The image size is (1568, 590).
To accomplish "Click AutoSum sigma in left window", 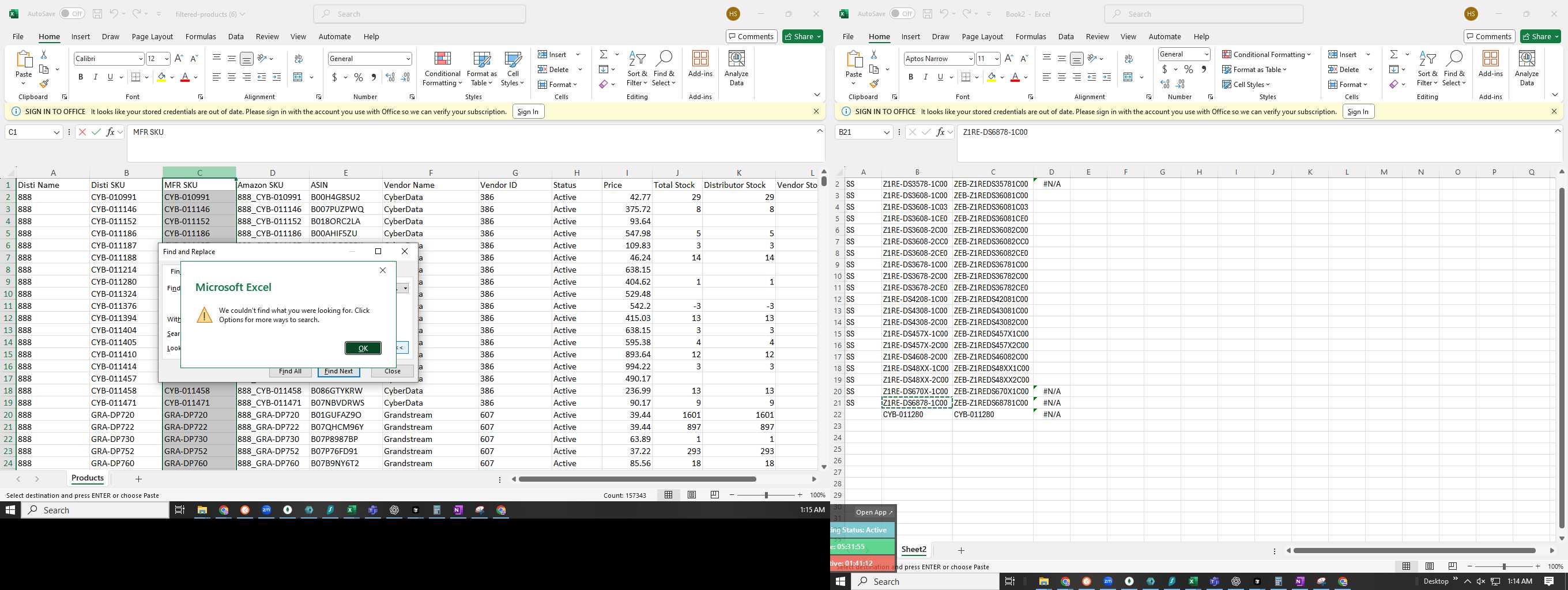I will [603, 55].
